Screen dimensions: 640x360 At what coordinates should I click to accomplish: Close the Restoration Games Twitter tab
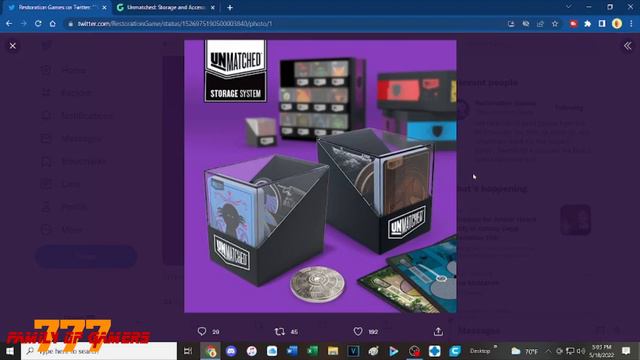[104, 7]
